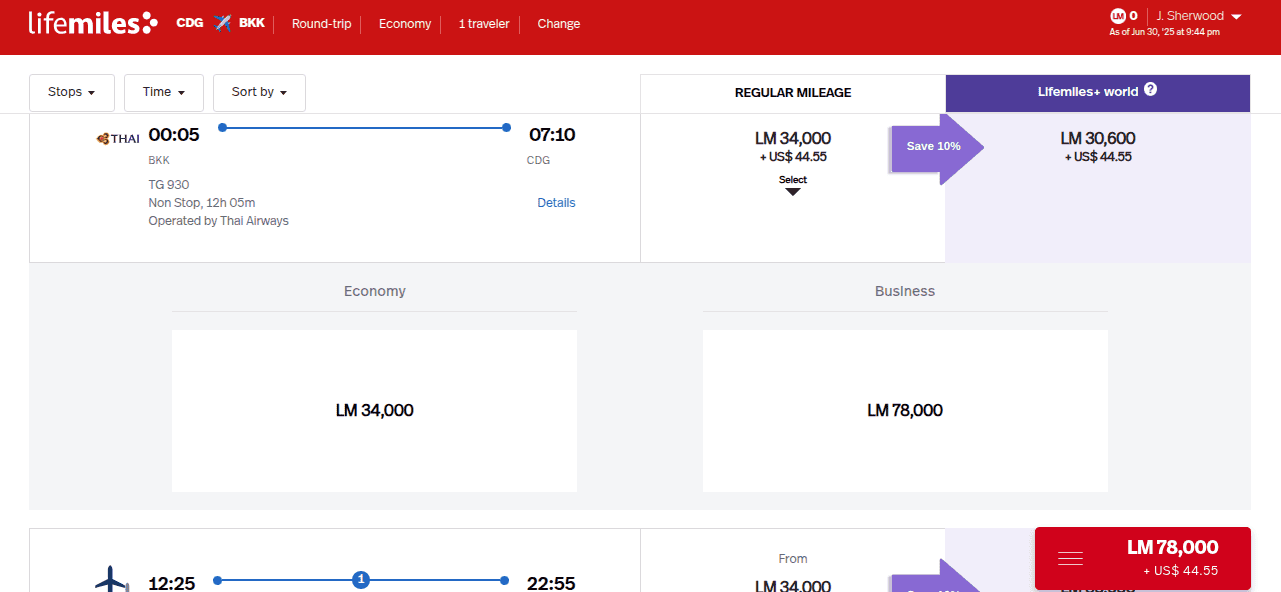The width and height of the screenshot is (1281, 592).
Task: Select the LM 34,000 Economy fare option
Action: pyautogui.click(x=374, y=410)
